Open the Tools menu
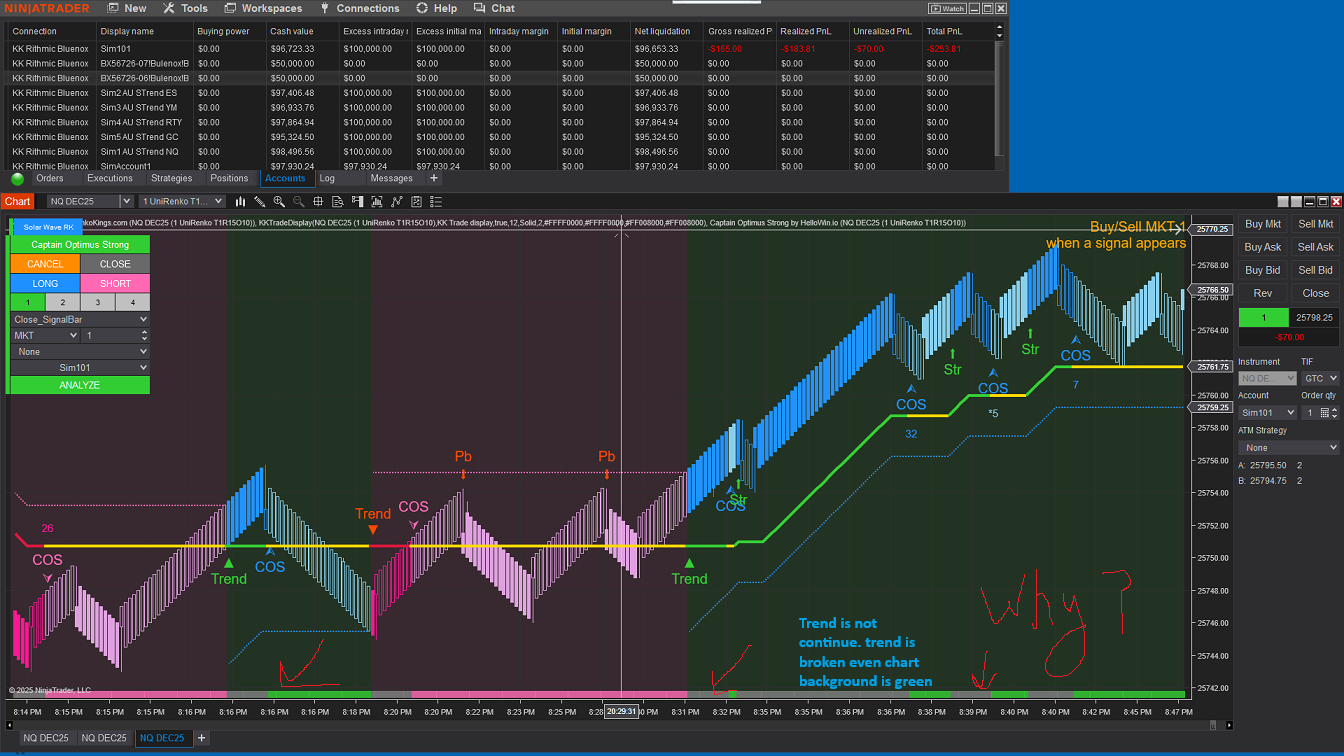 click(x=185, y=8)
